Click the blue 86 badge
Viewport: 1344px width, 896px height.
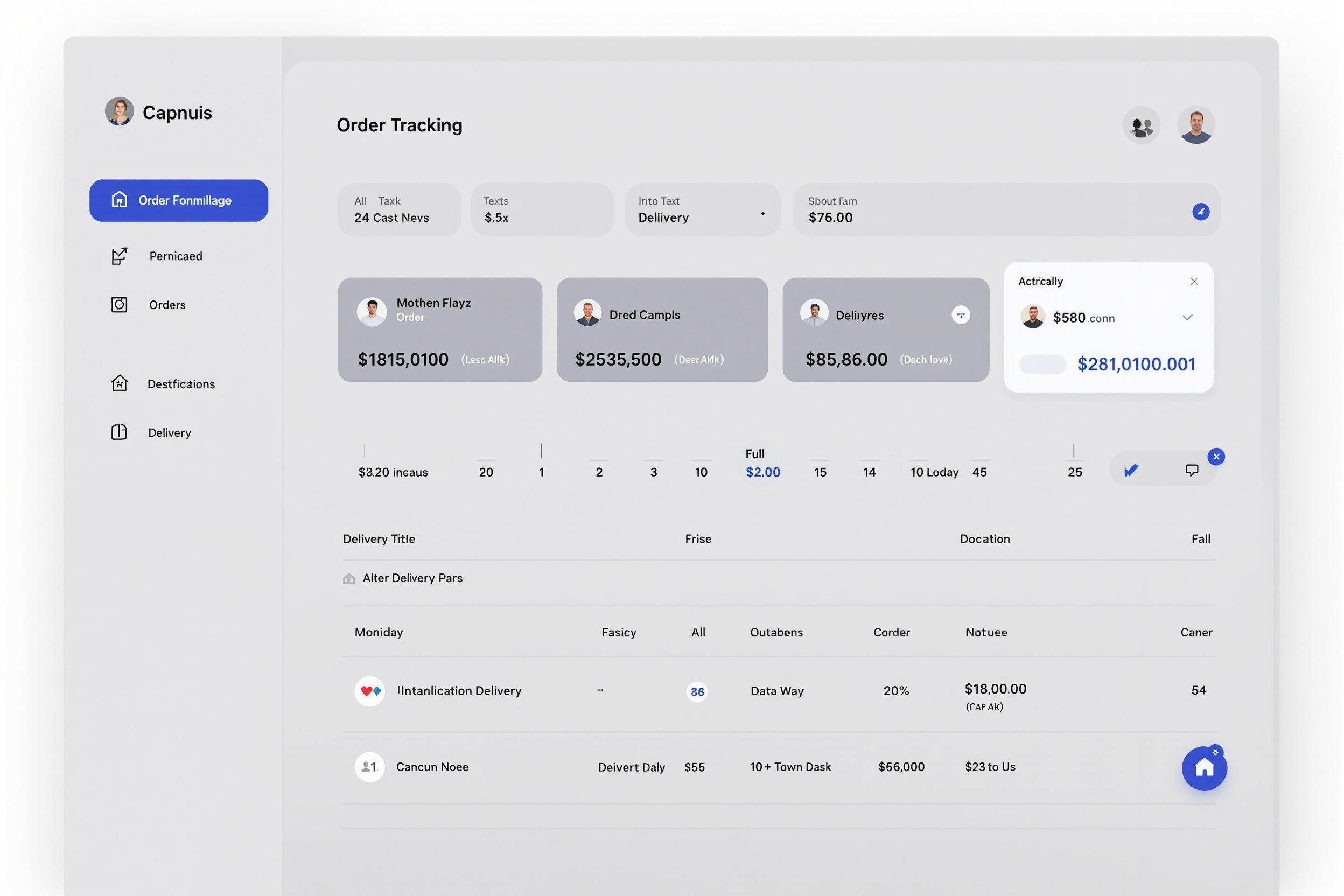tap(697, 692)
